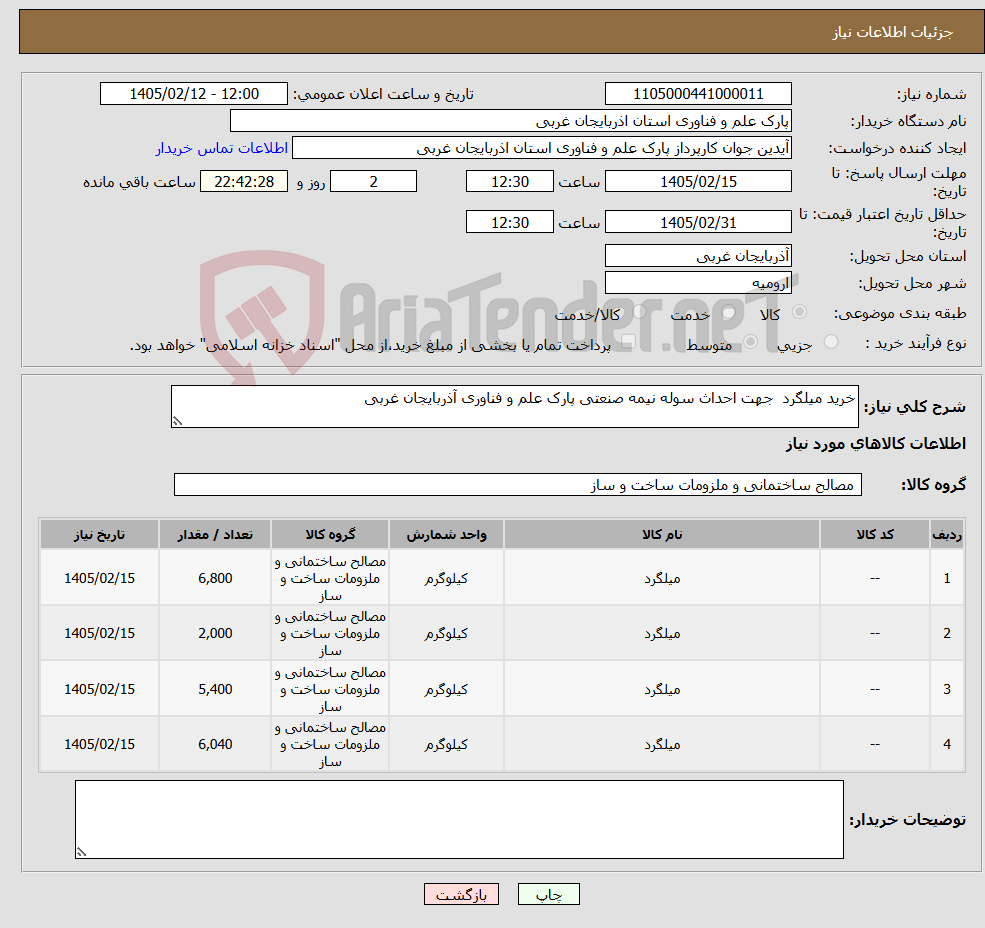Screen dimensions: 985x928
Task: Click the remaining time 22:42:28 field
Action: point(244,182)
